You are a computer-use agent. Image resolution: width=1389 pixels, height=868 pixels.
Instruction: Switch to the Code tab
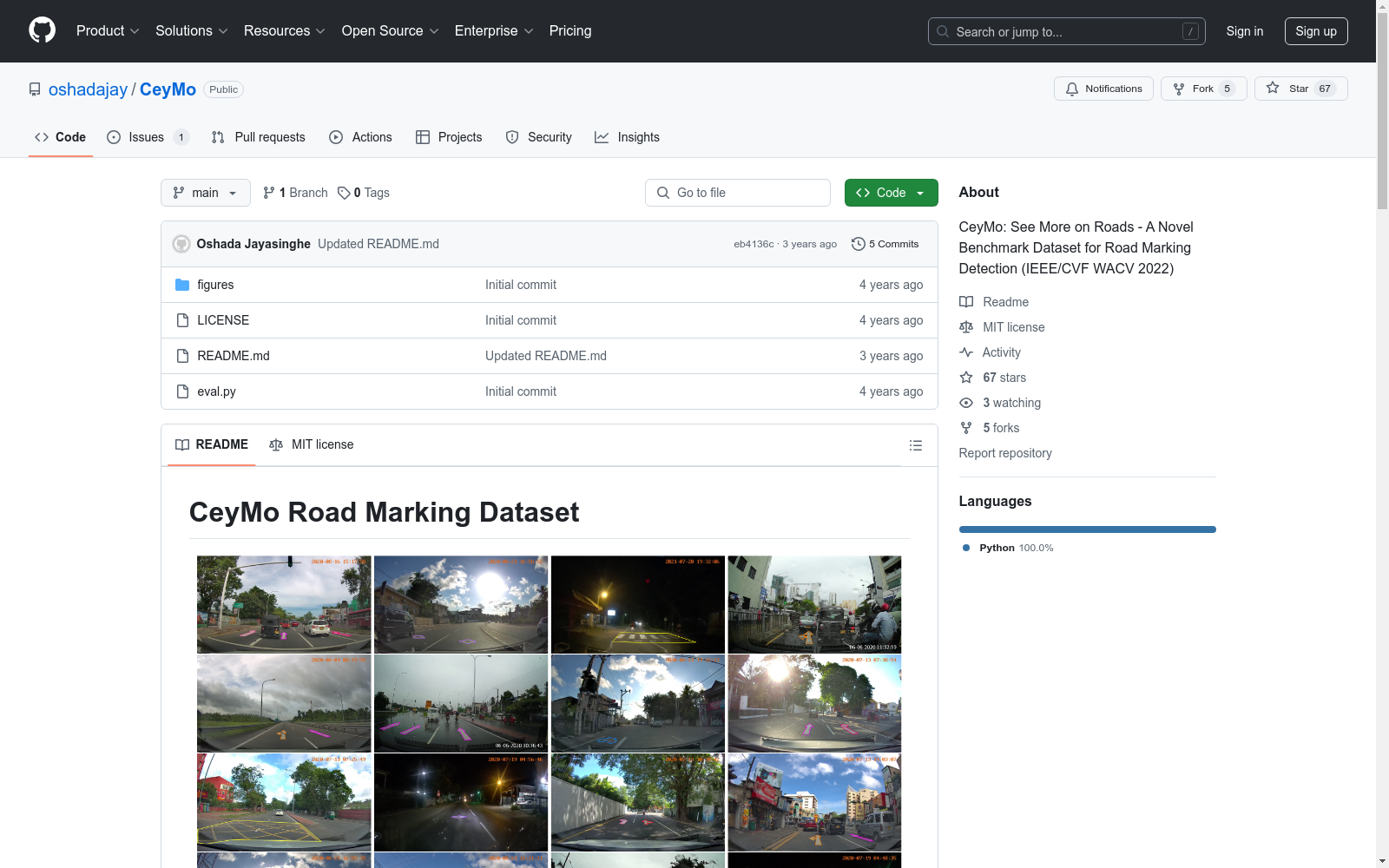tap(61, 137)
